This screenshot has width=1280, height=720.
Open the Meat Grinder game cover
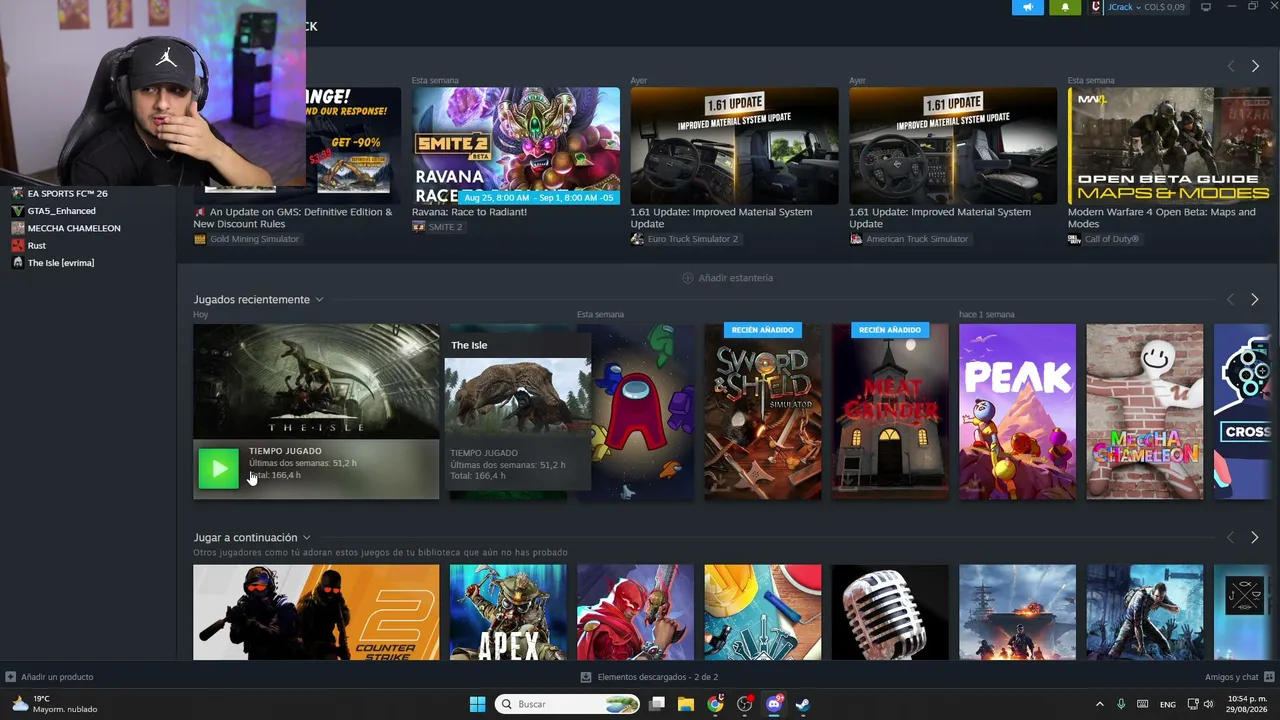[x=890, y=411]
